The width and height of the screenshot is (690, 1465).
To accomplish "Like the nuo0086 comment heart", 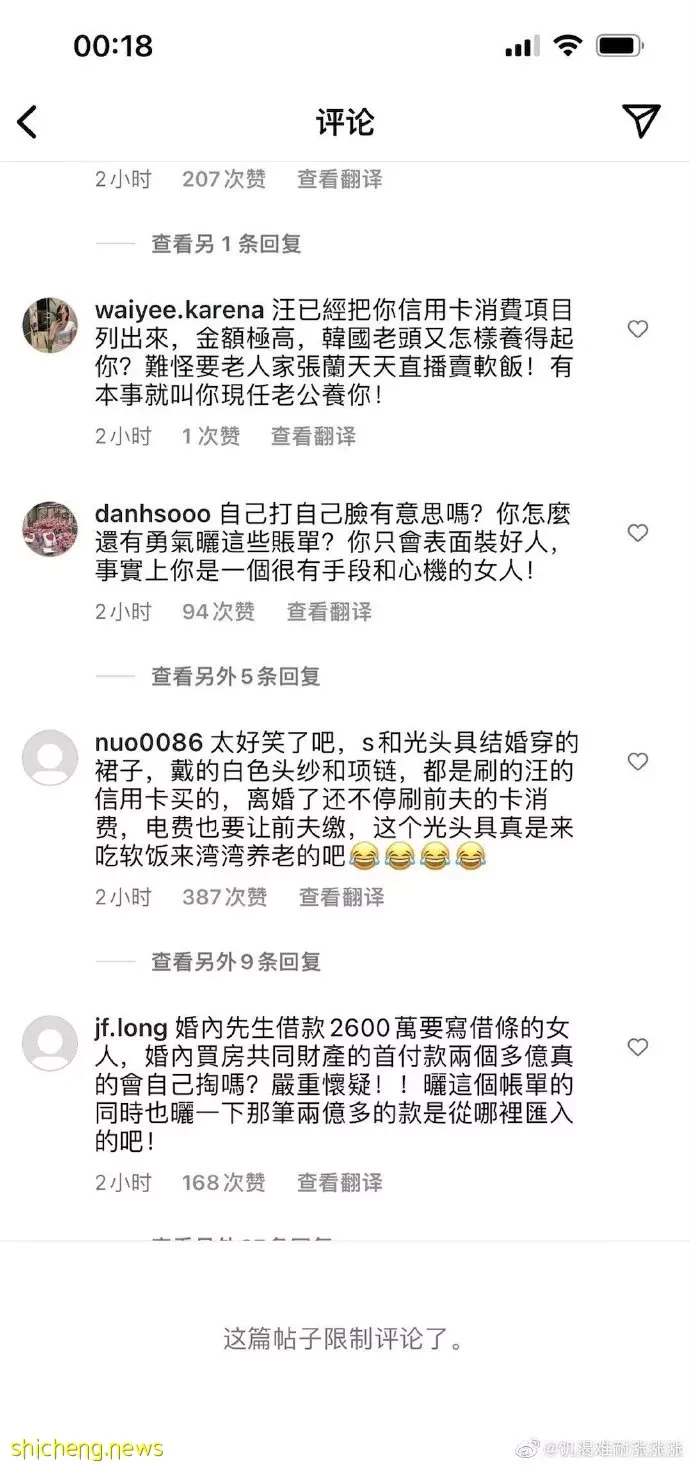I will coord(637,762).
